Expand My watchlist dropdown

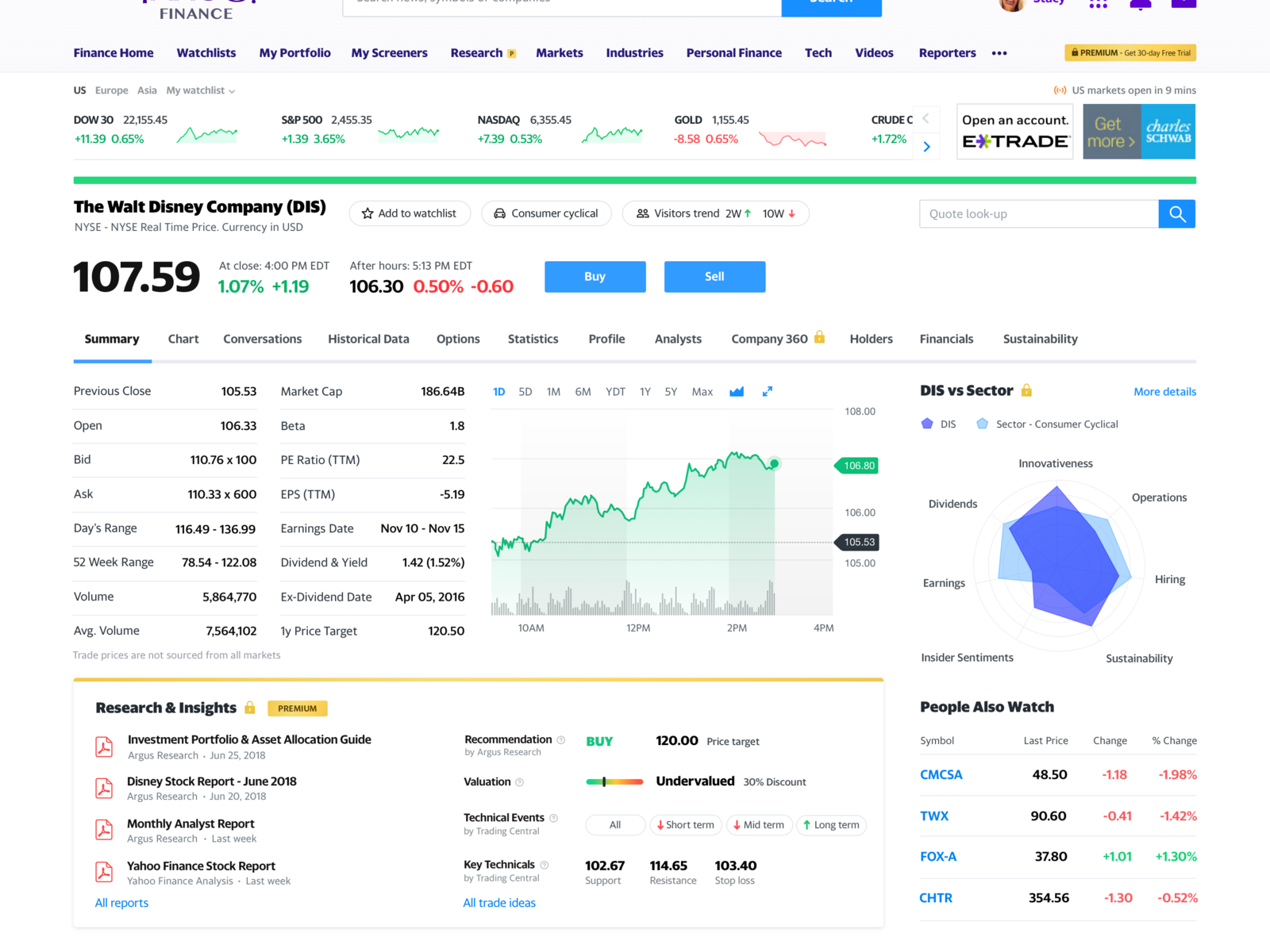pos(201,90)
